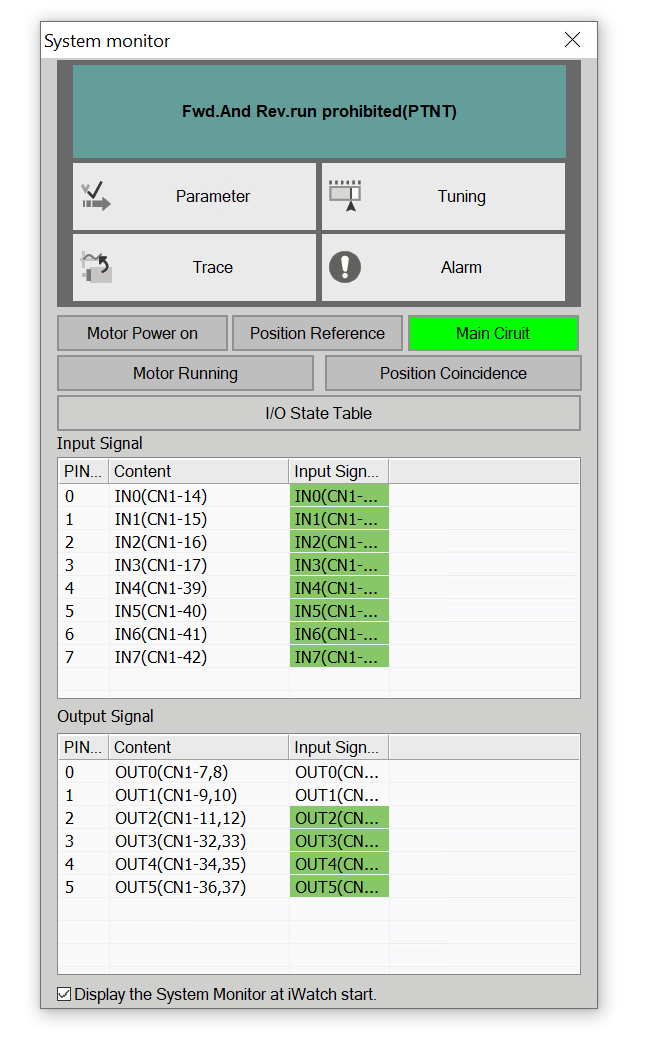Click green IN4 input signal status cell
Viewport: 649px width, 1042px height.
point(338,588)
